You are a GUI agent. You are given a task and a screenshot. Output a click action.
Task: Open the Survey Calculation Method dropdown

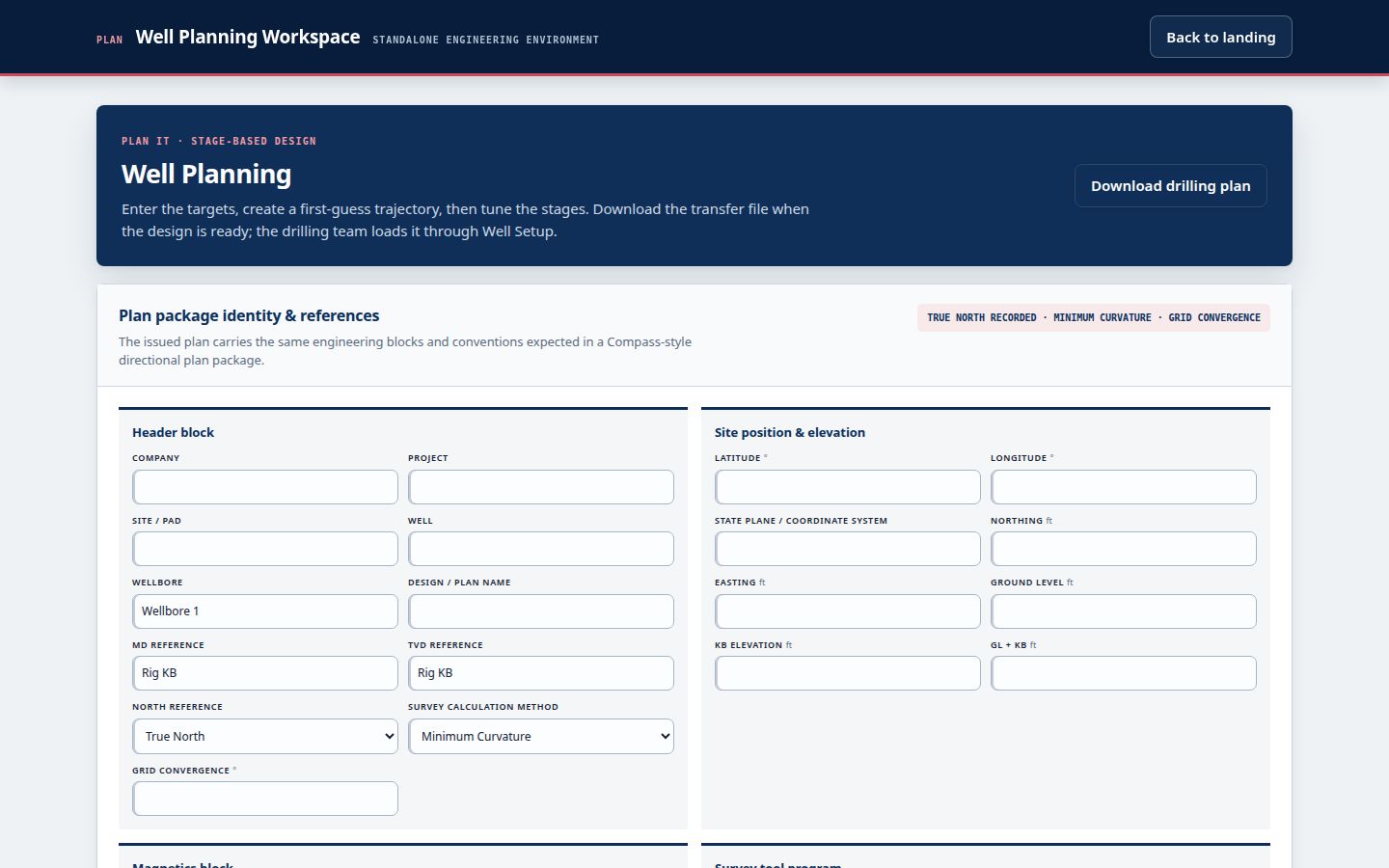click(541, 736)
